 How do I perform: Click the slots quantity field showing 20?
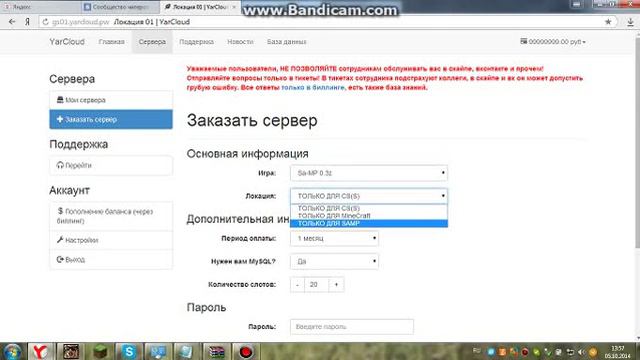coord(316,284)
